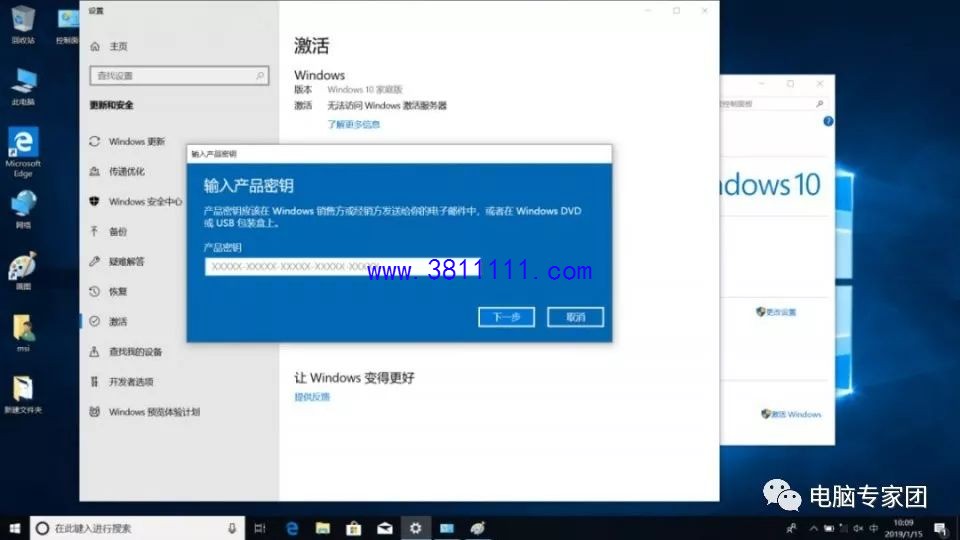Open Home in Settings sidebar

tap(109, 47)
